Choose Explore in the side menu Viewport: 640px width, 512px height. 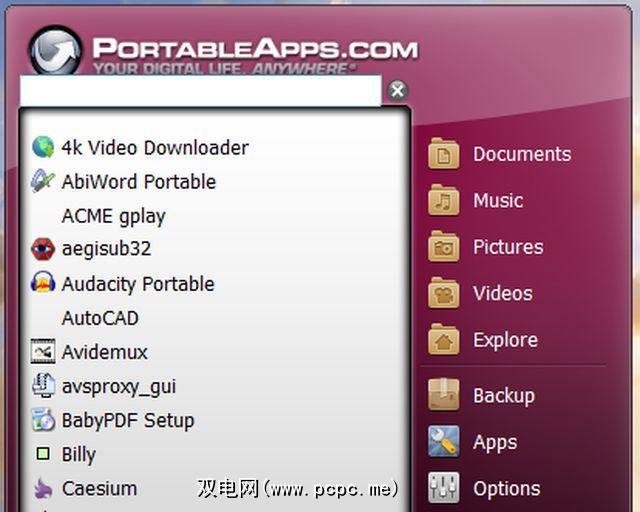[x=505, y=340]
